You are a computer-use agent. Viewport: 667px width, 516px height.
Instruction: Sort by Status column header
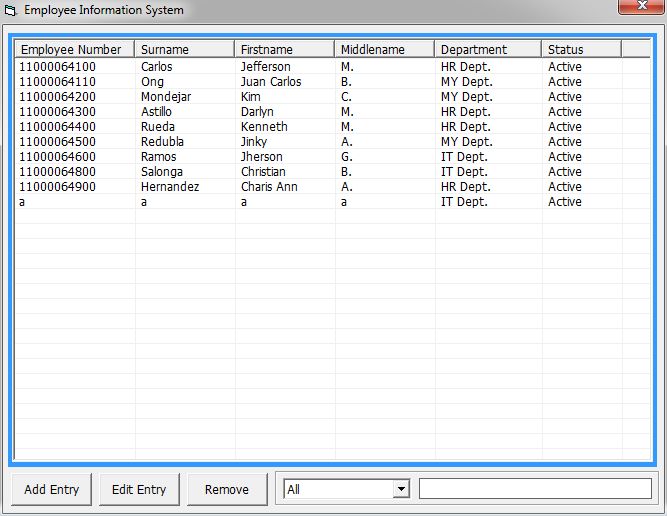(x=581, y=49)
